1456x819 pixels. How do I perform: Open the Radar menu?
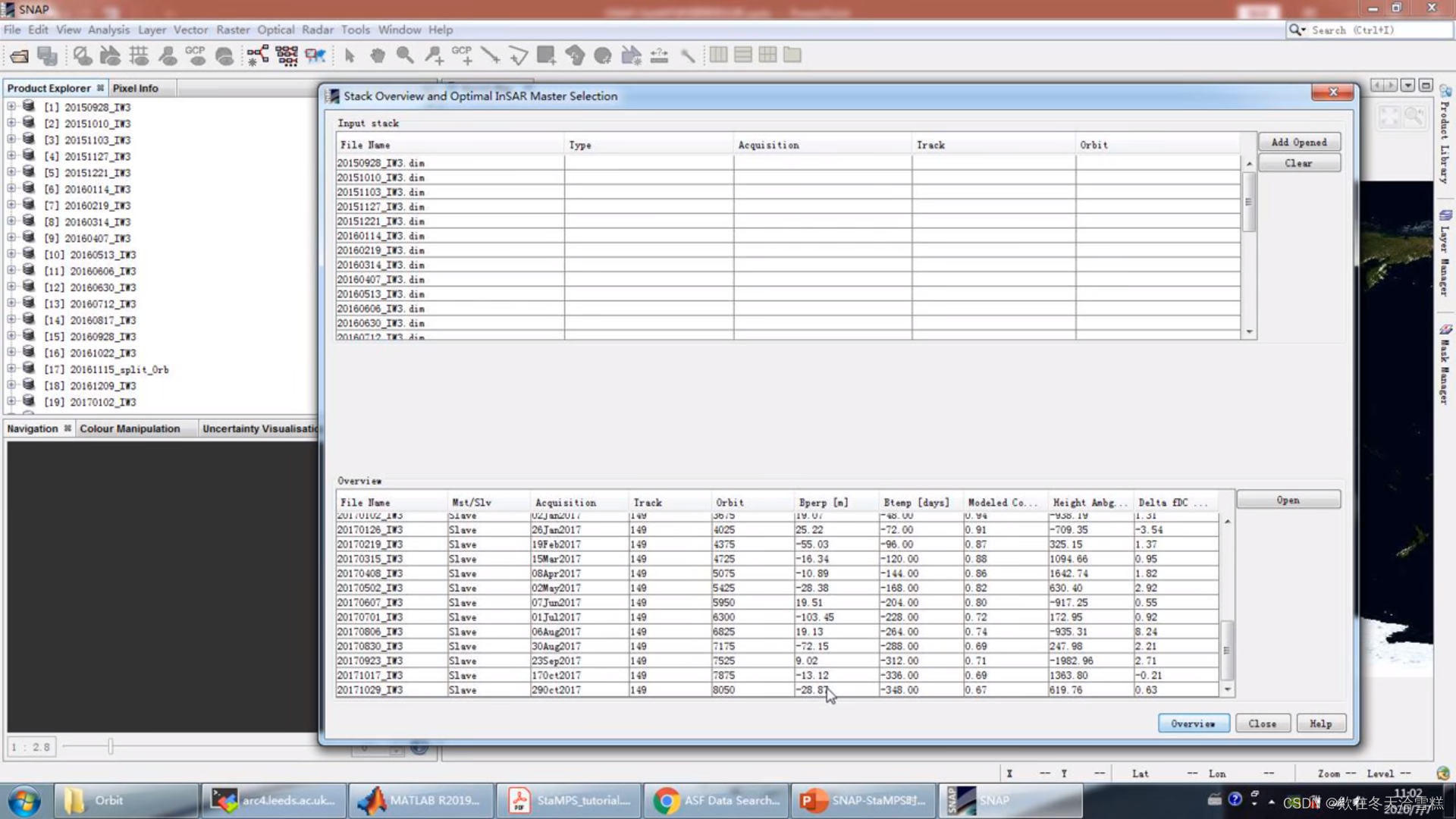[x=317, y=30]
